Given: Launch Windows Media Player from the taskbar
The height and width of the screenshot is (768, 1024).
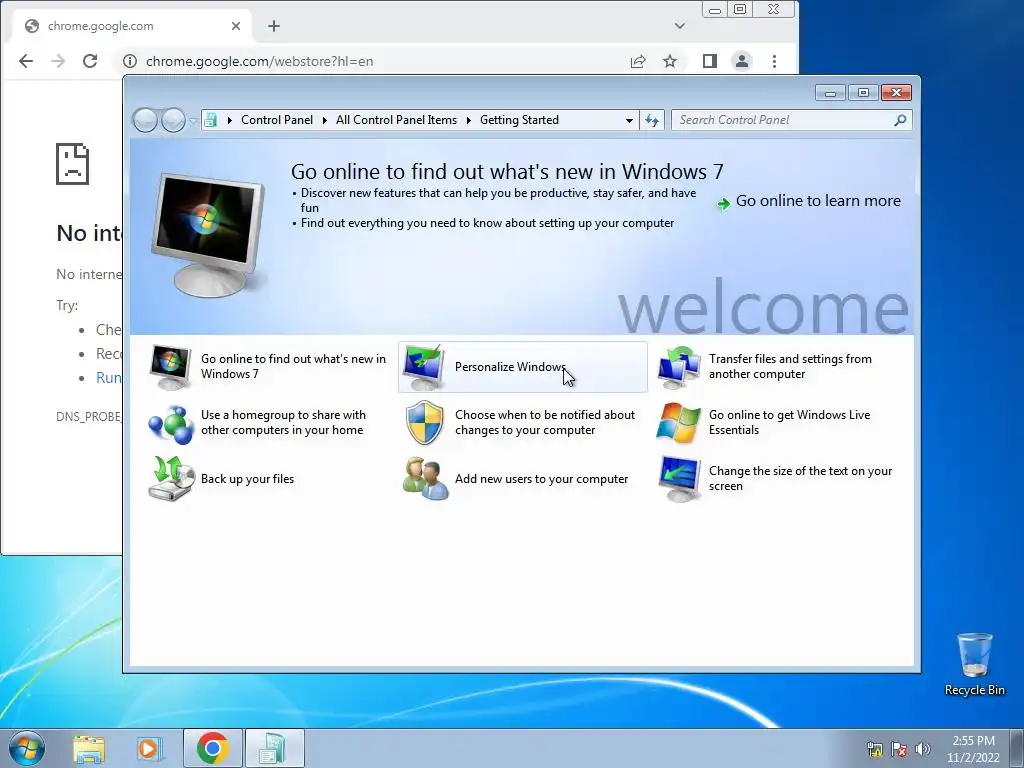Looking at the screenshot, I should point(149,749).
